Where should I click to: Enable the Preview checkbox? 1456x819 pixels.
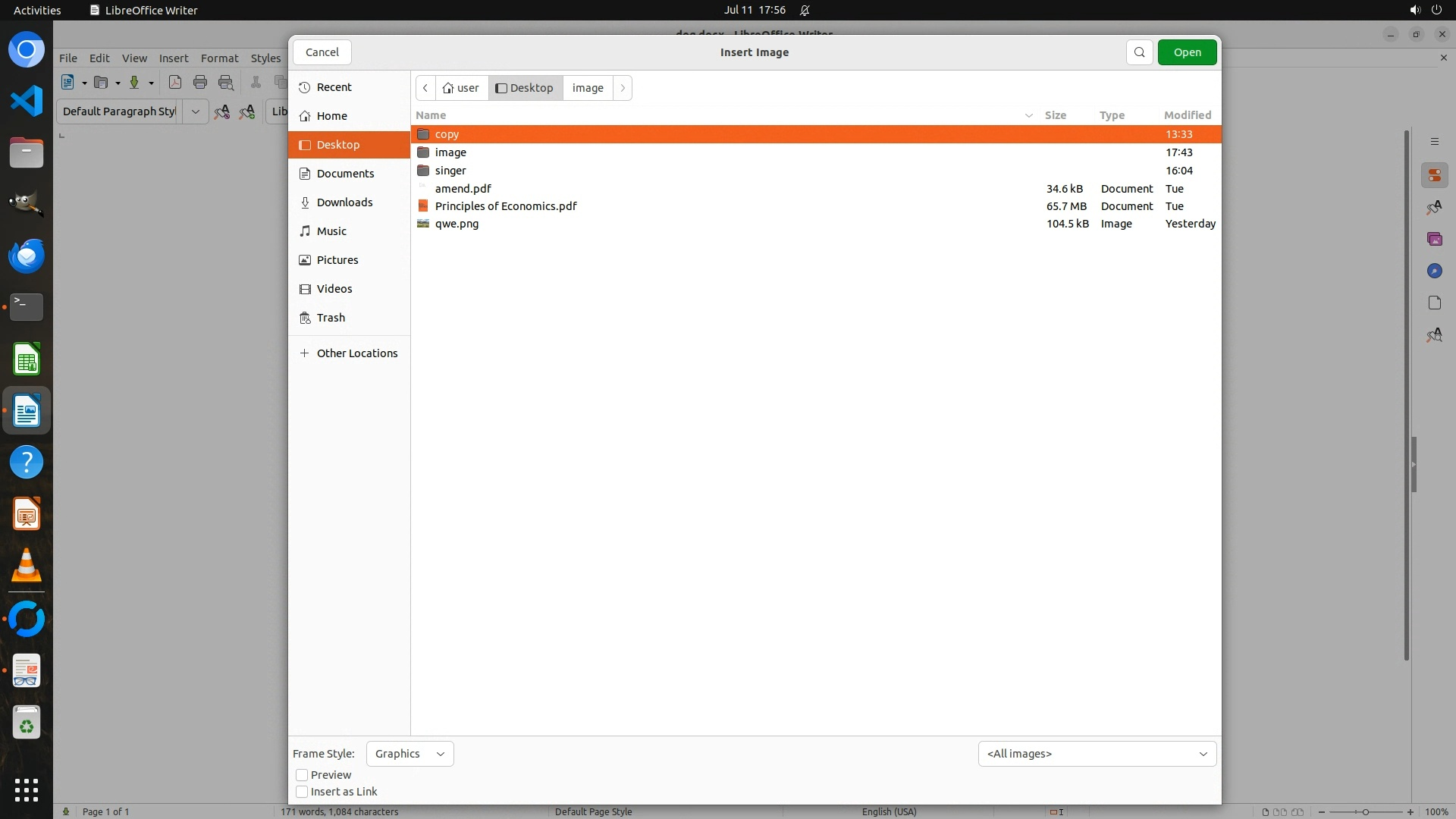point(302,775)
